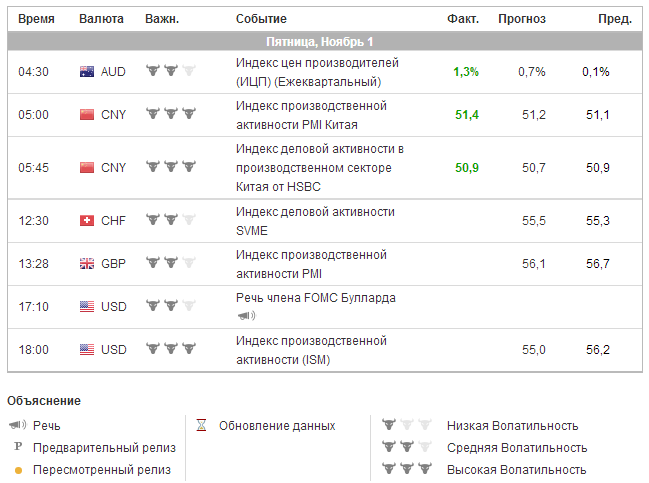Screen dimensions: 649x483
Task: Open the 'Речь члена FOMC Булларда' event
Action: pos(316,298)
